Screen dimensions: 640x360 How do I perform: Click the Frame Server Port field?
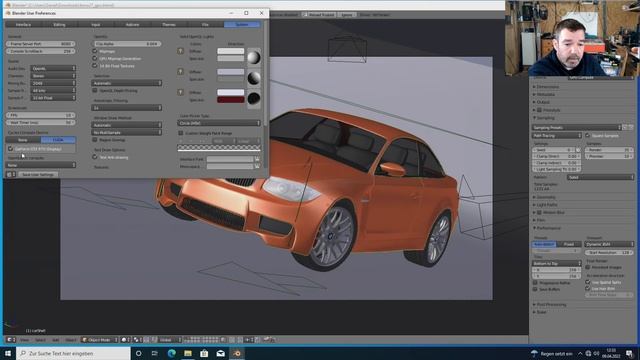pyautogui.click(x=41, y=44)
